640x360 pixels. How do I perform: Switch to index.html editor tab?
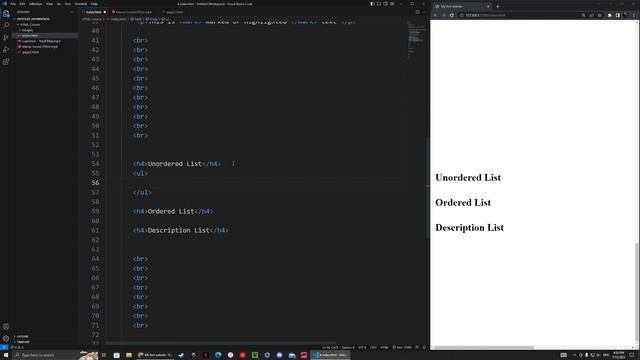94,12
